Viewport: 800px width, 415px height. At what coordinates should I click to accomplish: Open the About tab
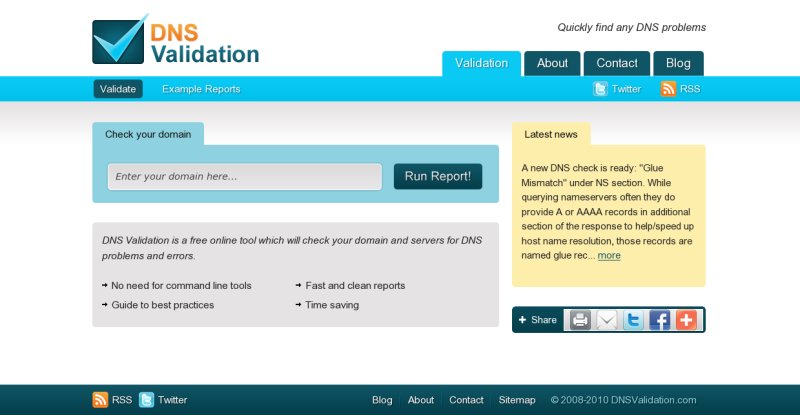[552, 63]
